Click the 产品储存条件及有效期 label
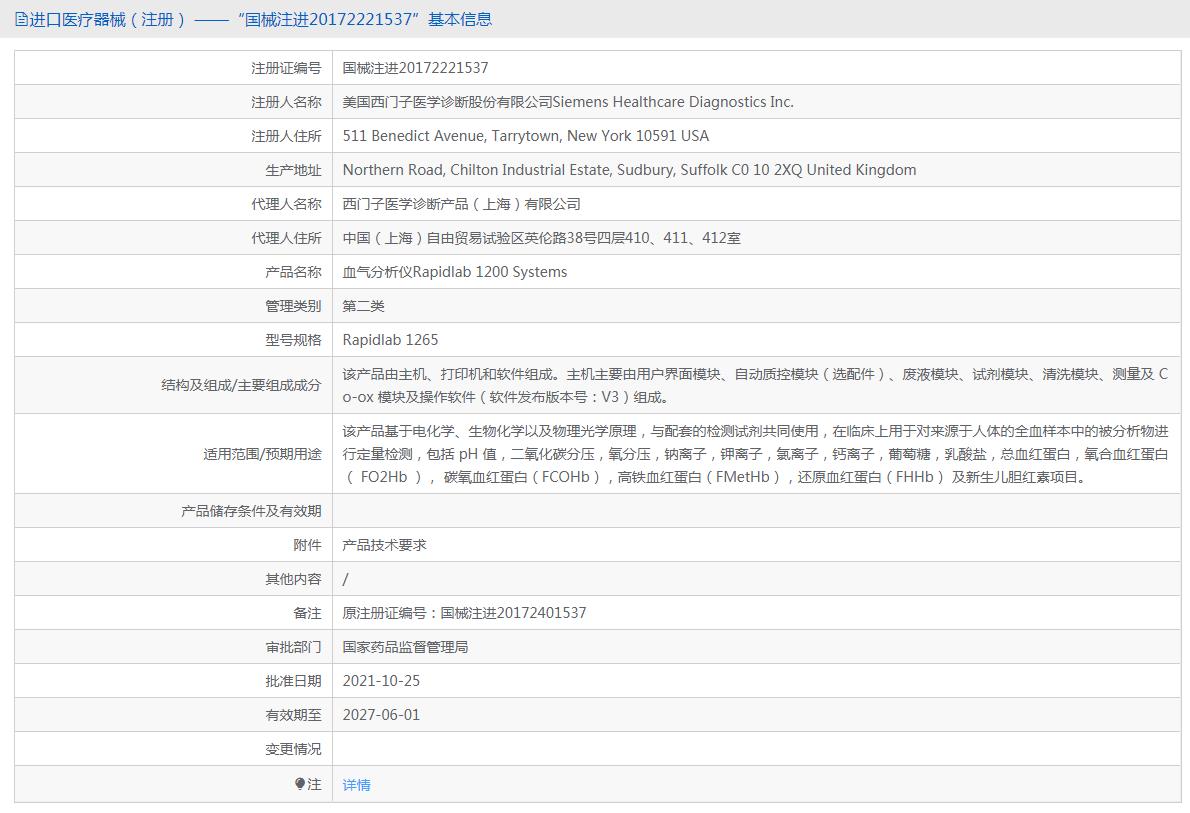The height and width of the screenshot is (813, 1190). pos(251,511)
